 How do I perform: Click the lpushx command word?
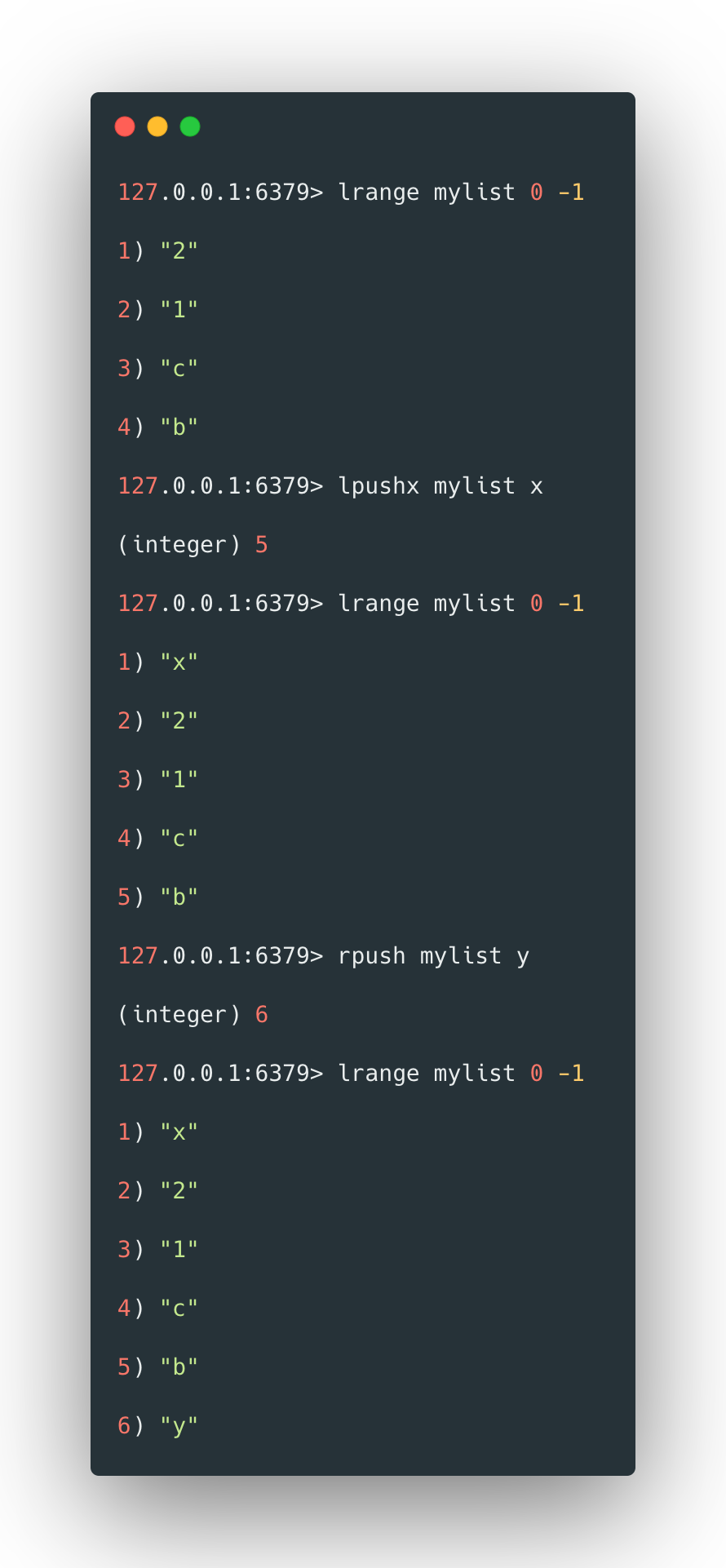378,486
